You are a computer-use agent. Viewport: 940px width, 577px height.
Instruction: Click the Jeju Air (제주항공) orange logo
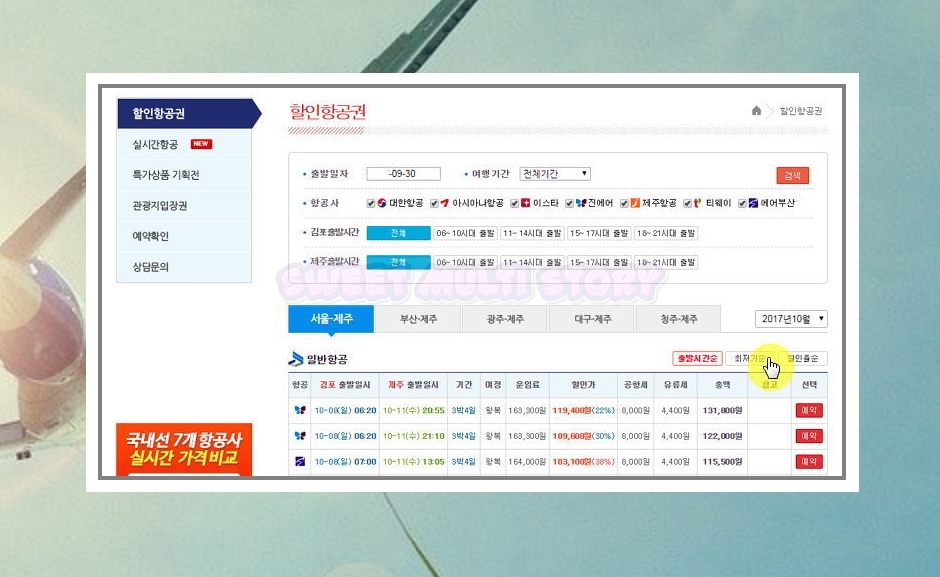click(635, 203)
